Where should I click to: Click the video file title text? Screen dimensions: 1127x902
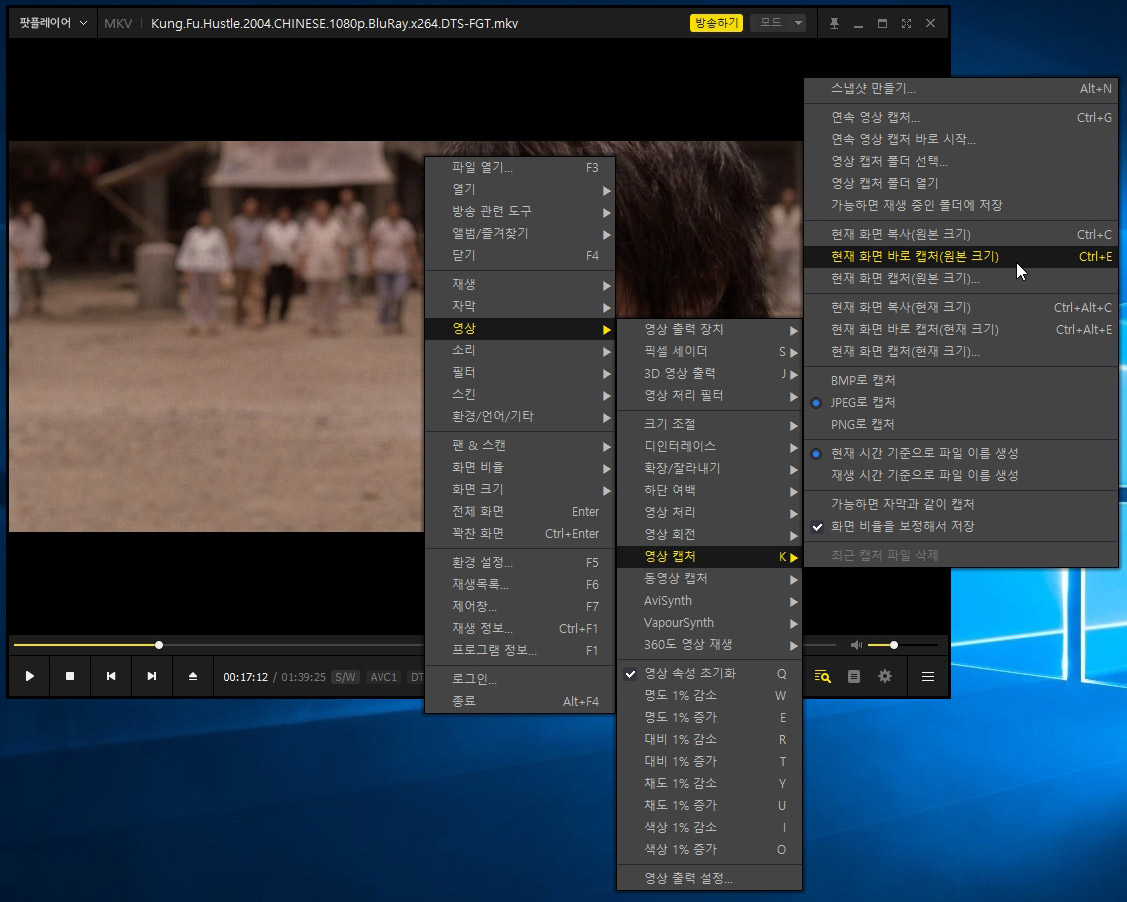click(334, 24)
